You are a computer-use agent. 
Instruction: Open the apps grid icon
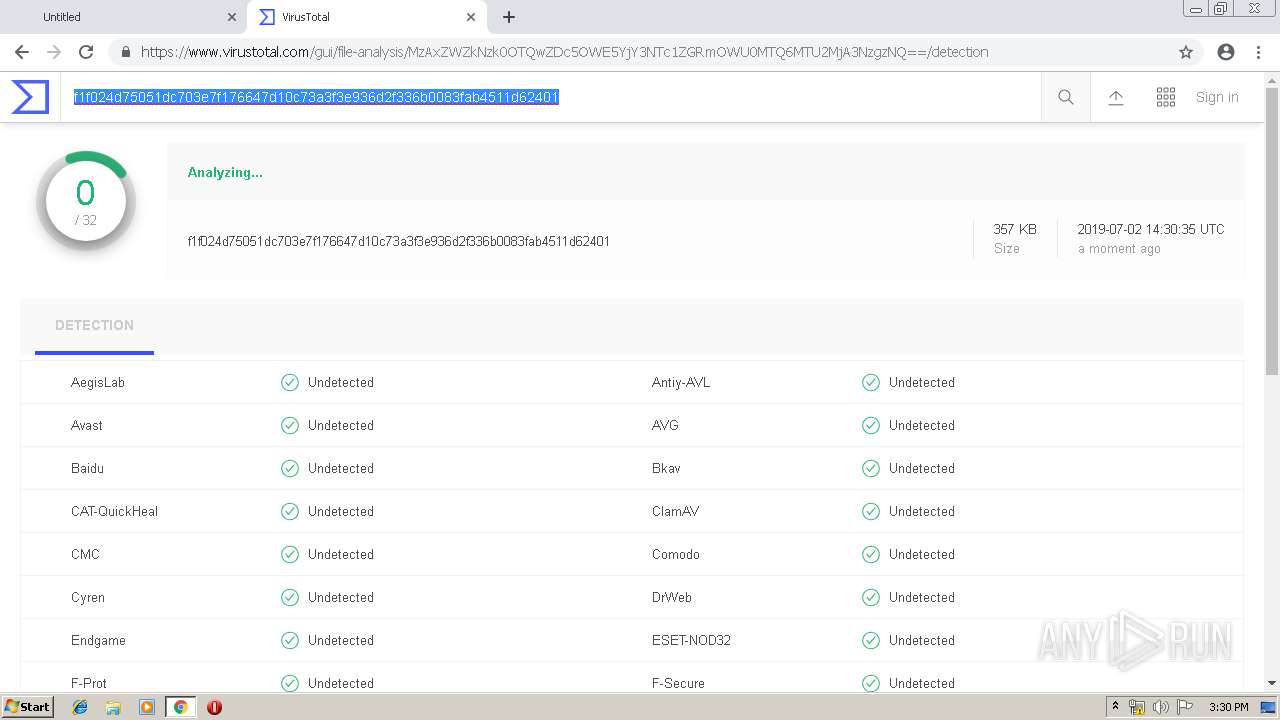click(x=1166, y=97)
